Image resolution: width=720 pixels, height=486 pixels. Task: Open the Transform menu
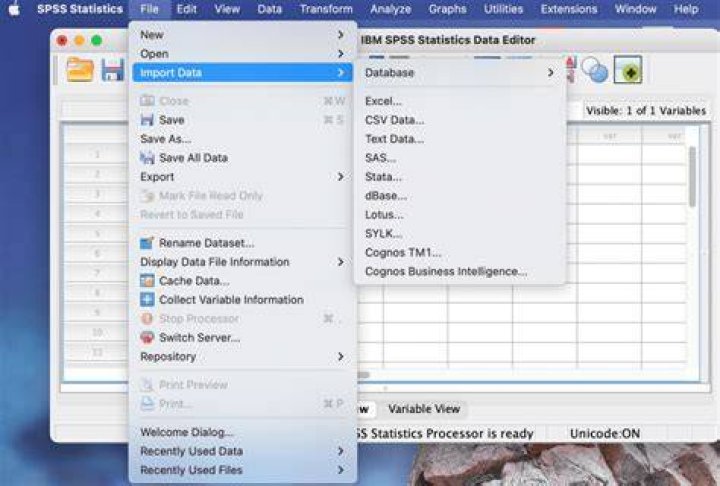(x=326, y=9)
